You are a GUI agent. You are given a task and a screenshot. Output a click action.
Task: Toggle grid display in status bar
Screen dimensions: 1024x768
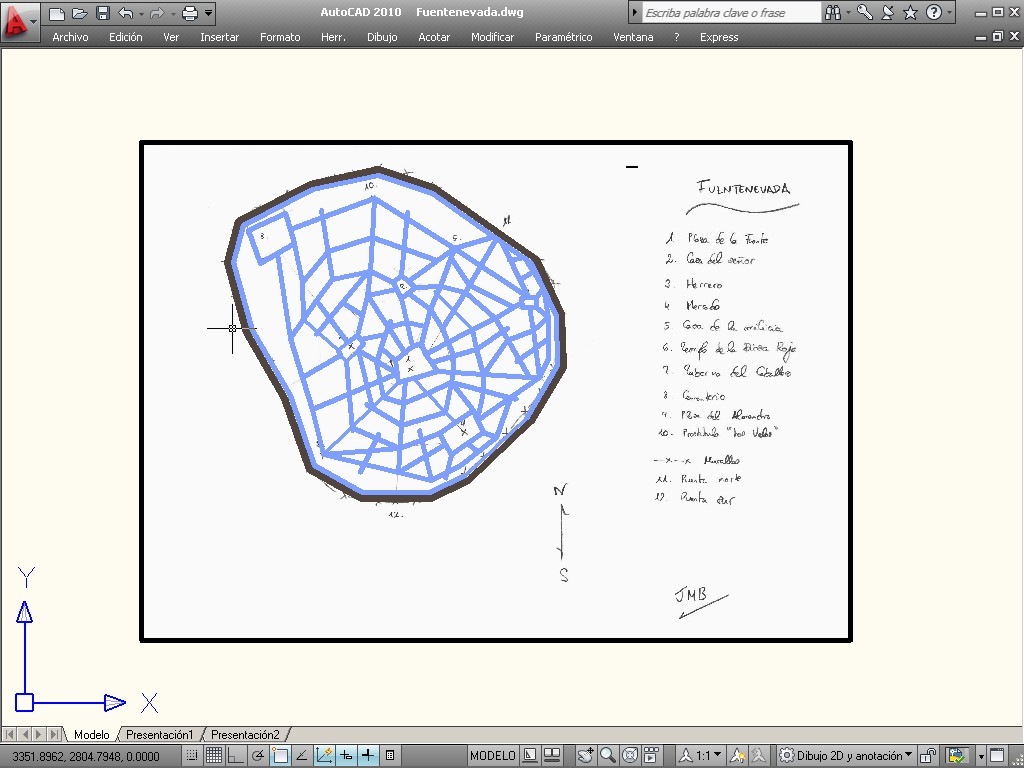214,756
